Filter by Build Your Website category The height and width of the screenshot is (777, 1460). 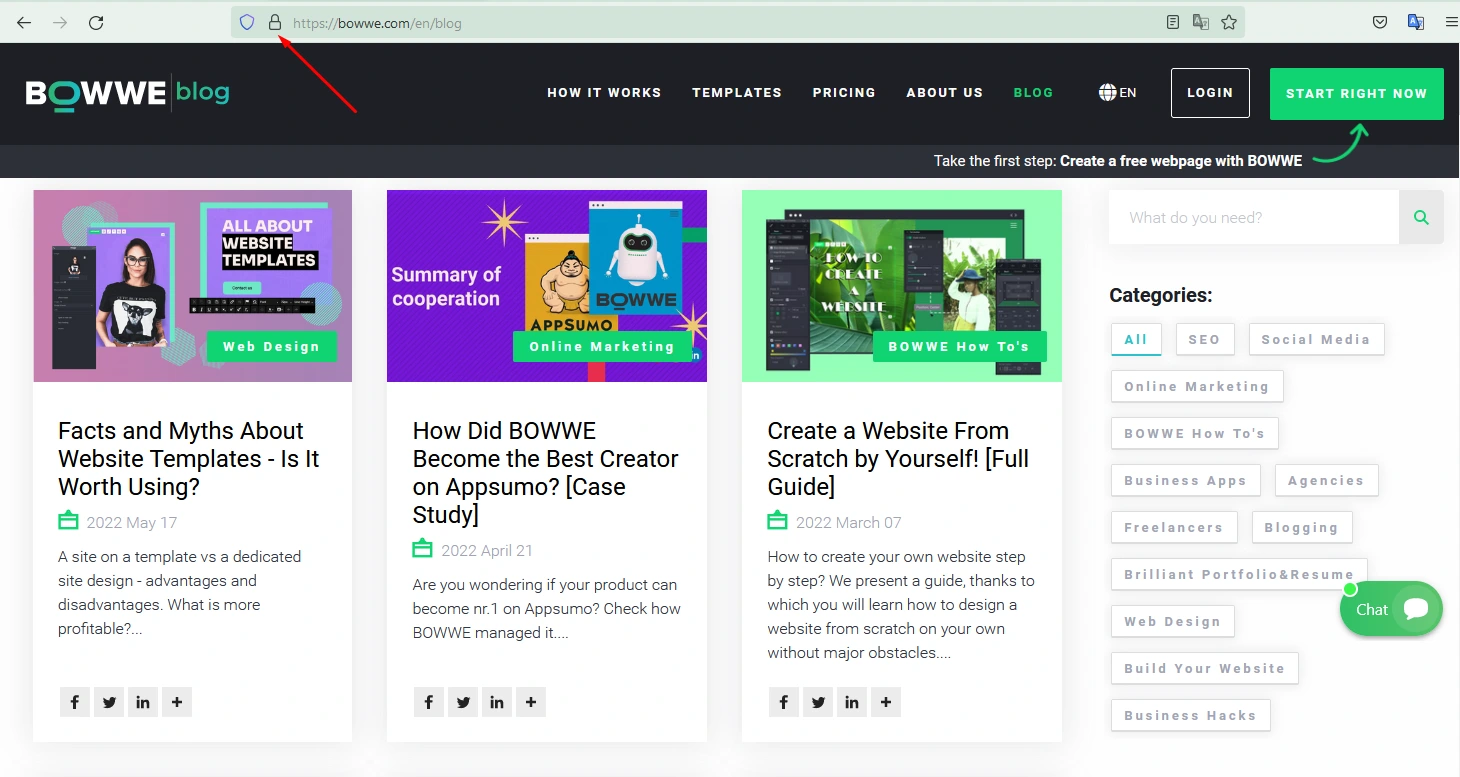1205,668
